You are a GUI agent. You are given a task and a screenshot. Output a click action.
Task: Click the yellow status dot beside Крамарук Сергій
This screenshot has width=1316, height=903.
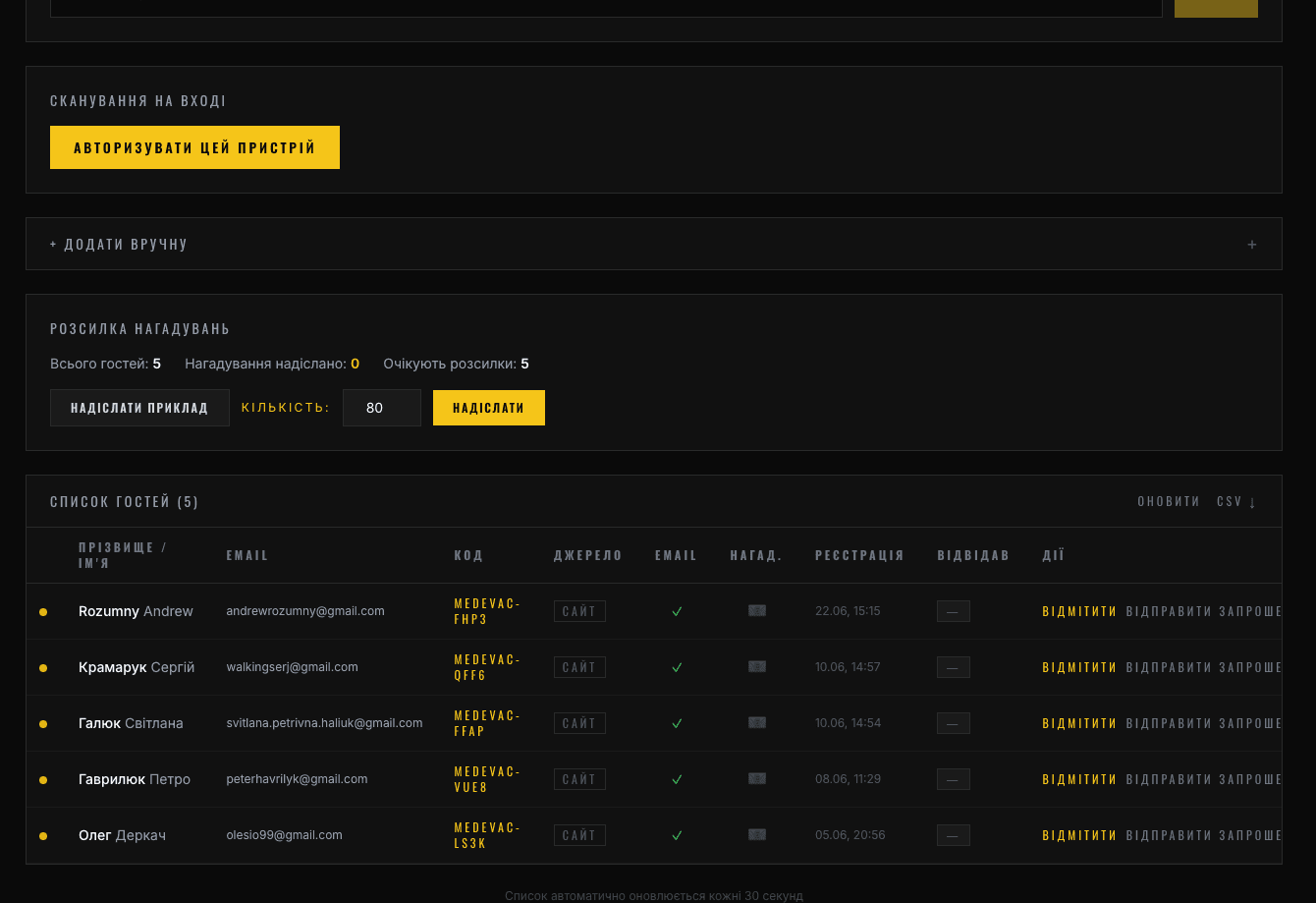[x=43, y=668]
